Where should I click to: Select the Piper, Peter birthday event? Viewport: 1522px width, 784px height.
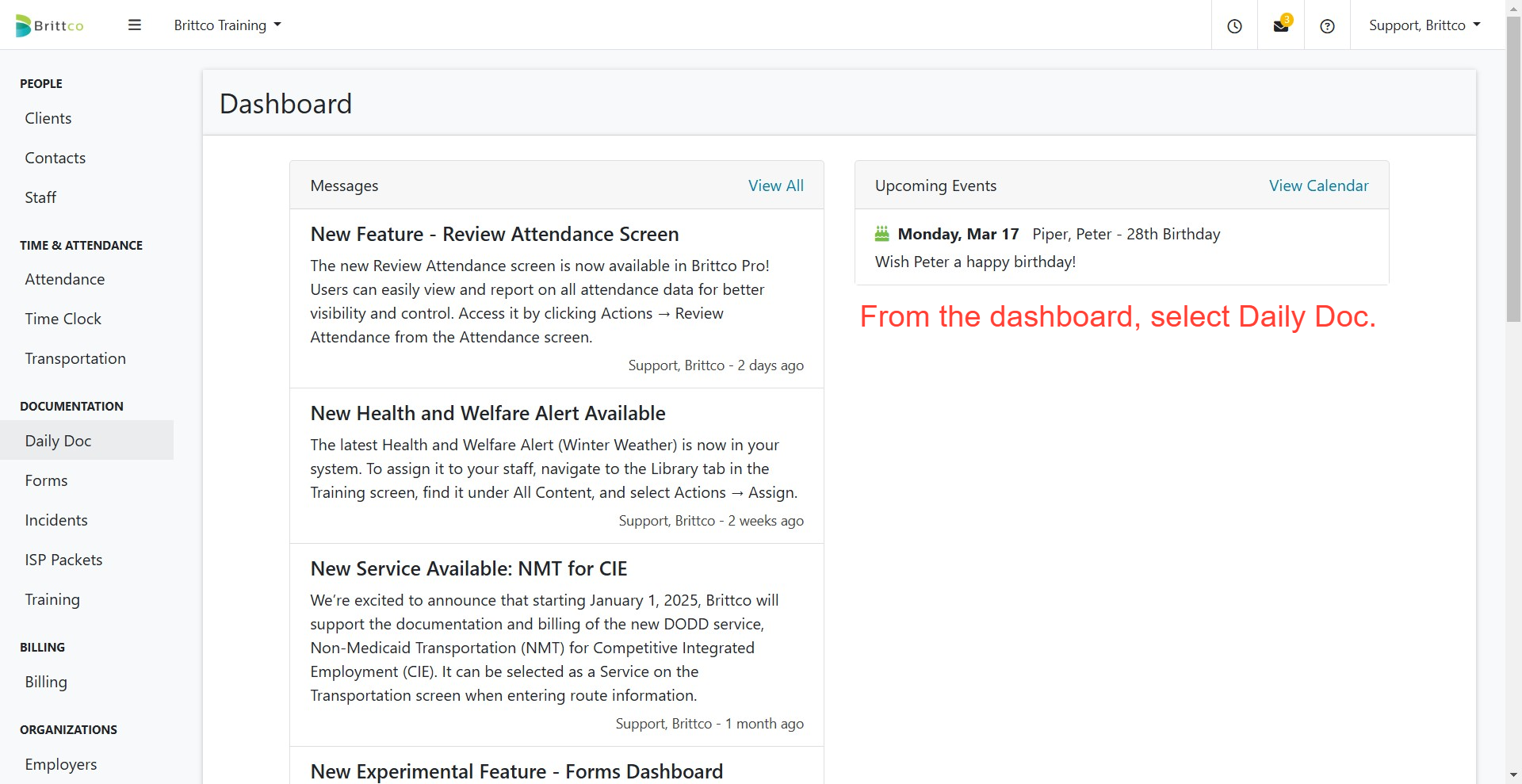point(1126,234)
